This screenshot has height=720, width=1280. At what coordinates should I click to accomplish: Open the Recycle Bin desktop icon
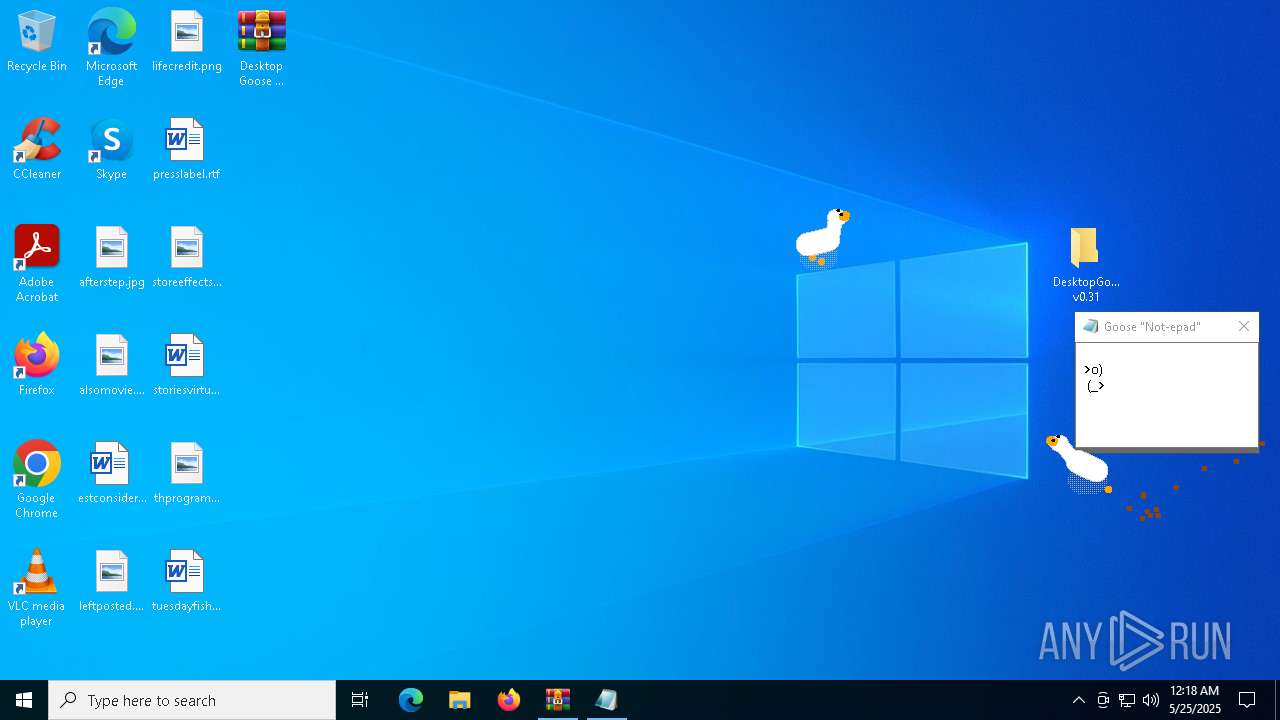[x=37, y=42]
